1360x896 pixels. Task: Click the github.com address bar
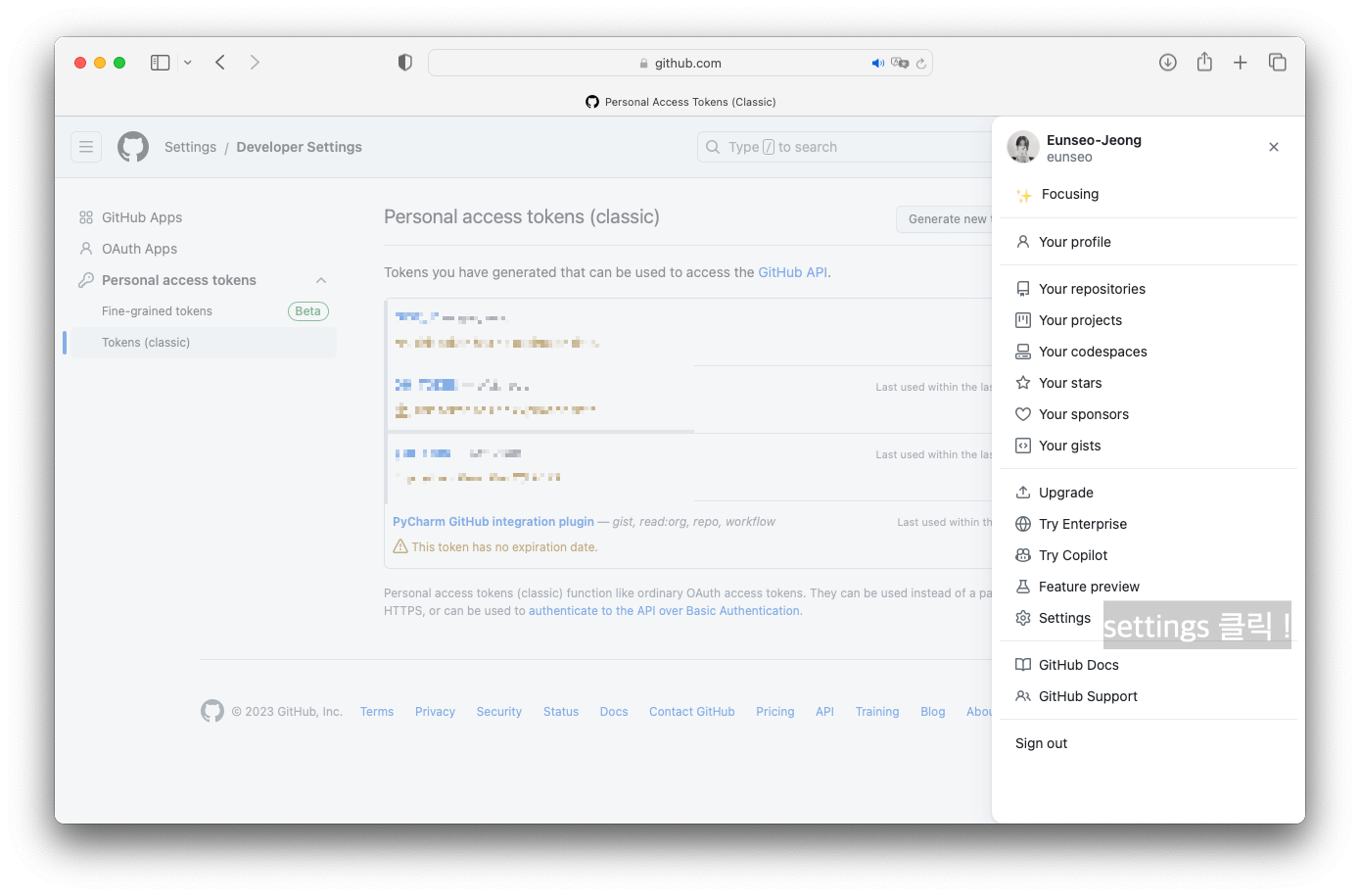(x=680, y=63)
